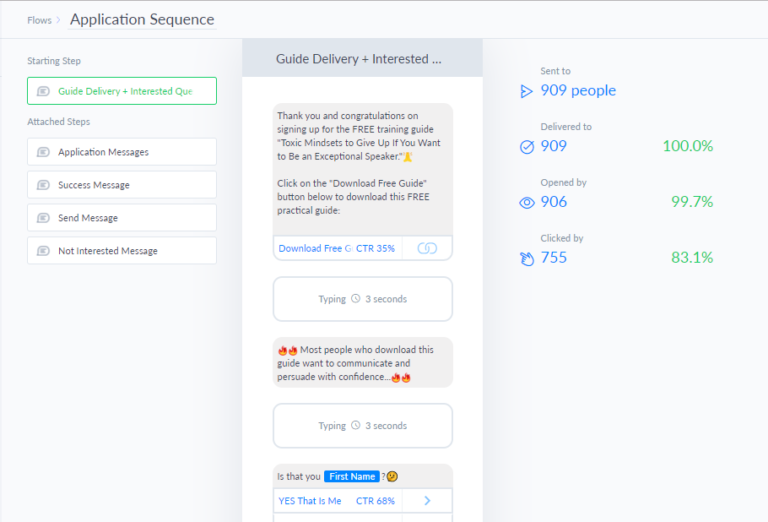This screenshot has width=768, height=522.
Task: Expand the chevron after Flows breadcrumb
Action: pyautogui.click(x=58, y=20)
